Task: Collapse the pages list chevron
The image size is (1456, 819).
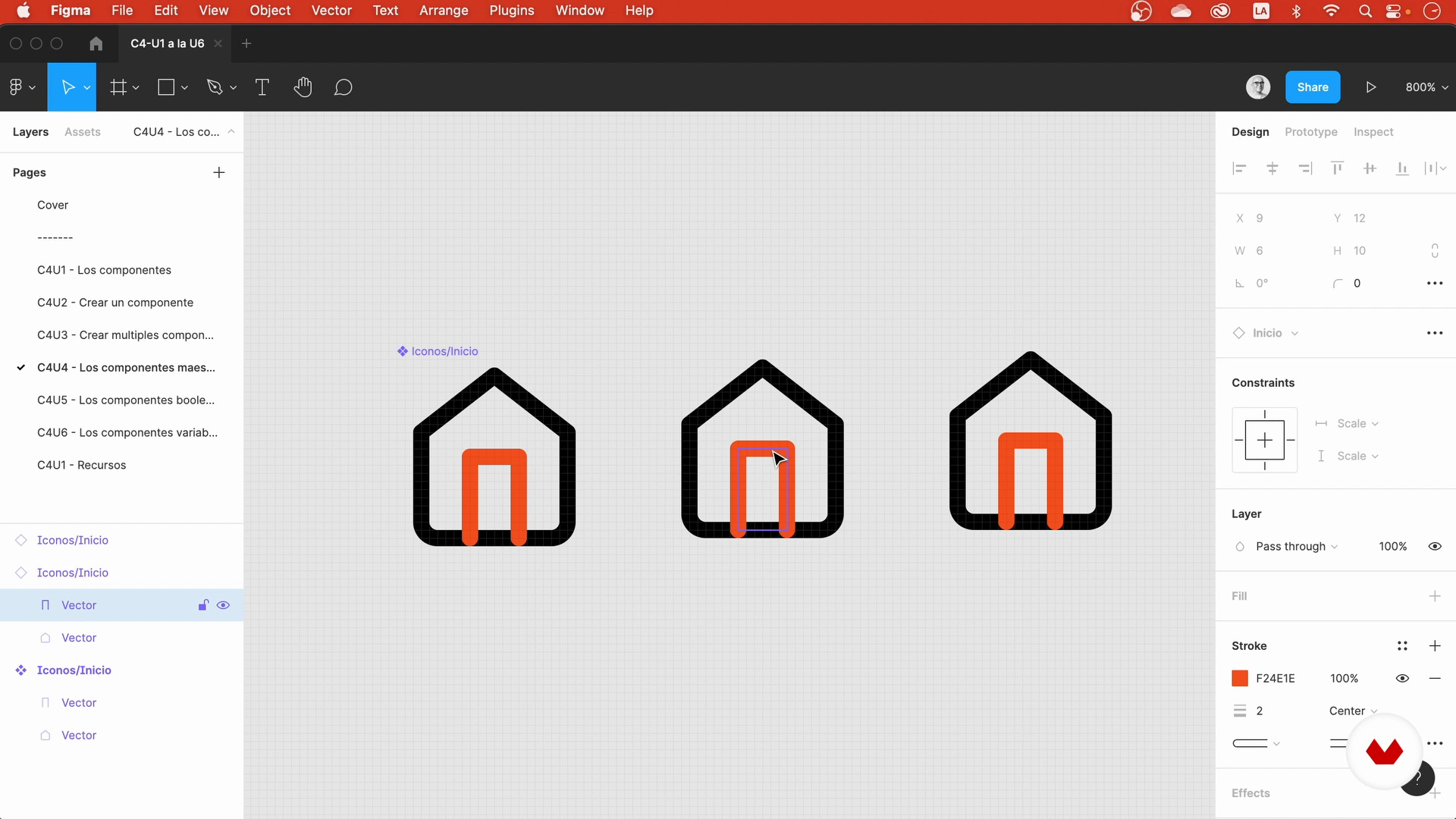Action: tap(231, 132)
